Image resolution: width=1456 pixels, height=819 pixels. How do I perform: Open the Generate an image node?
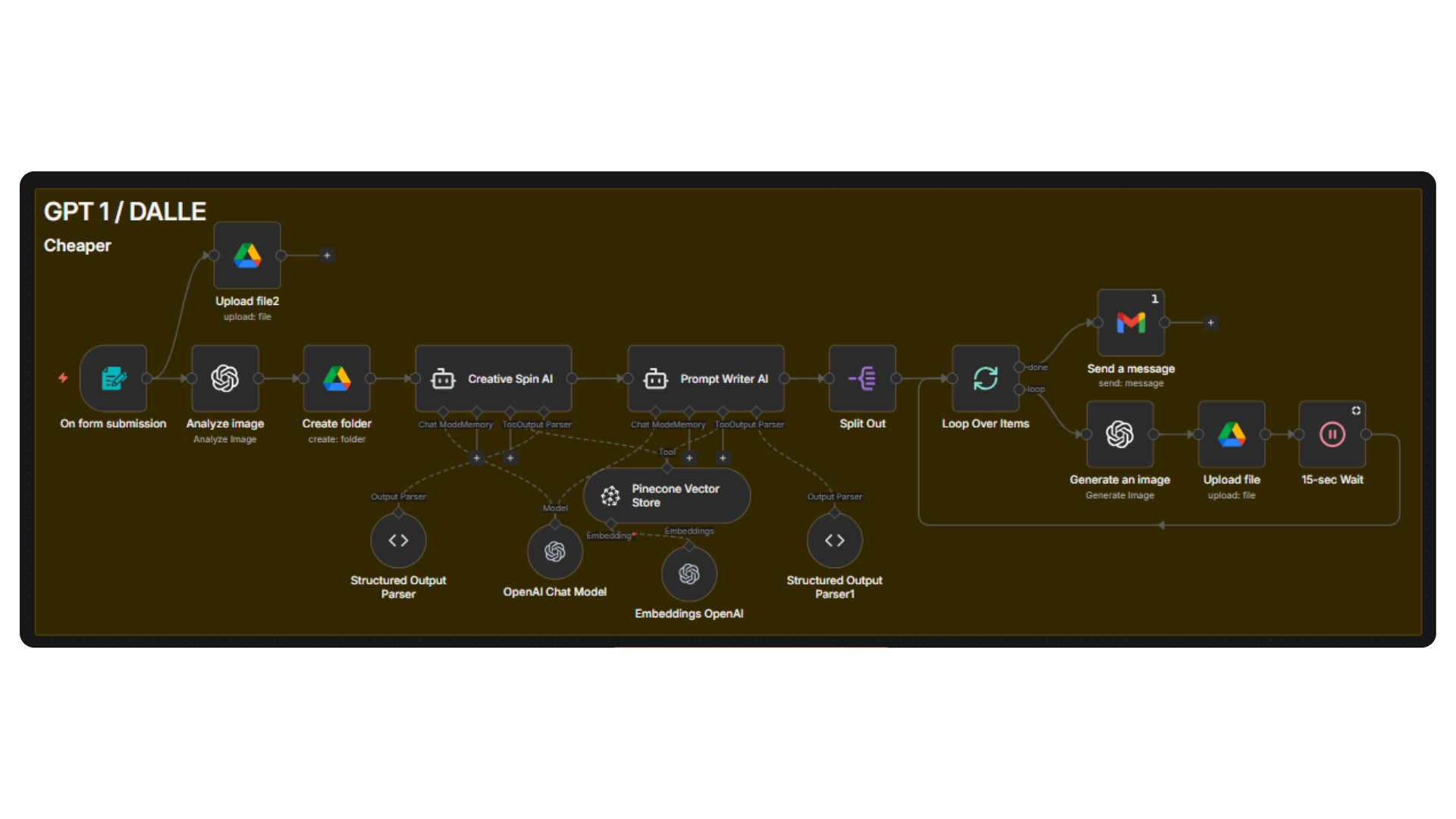point(1120,435)
